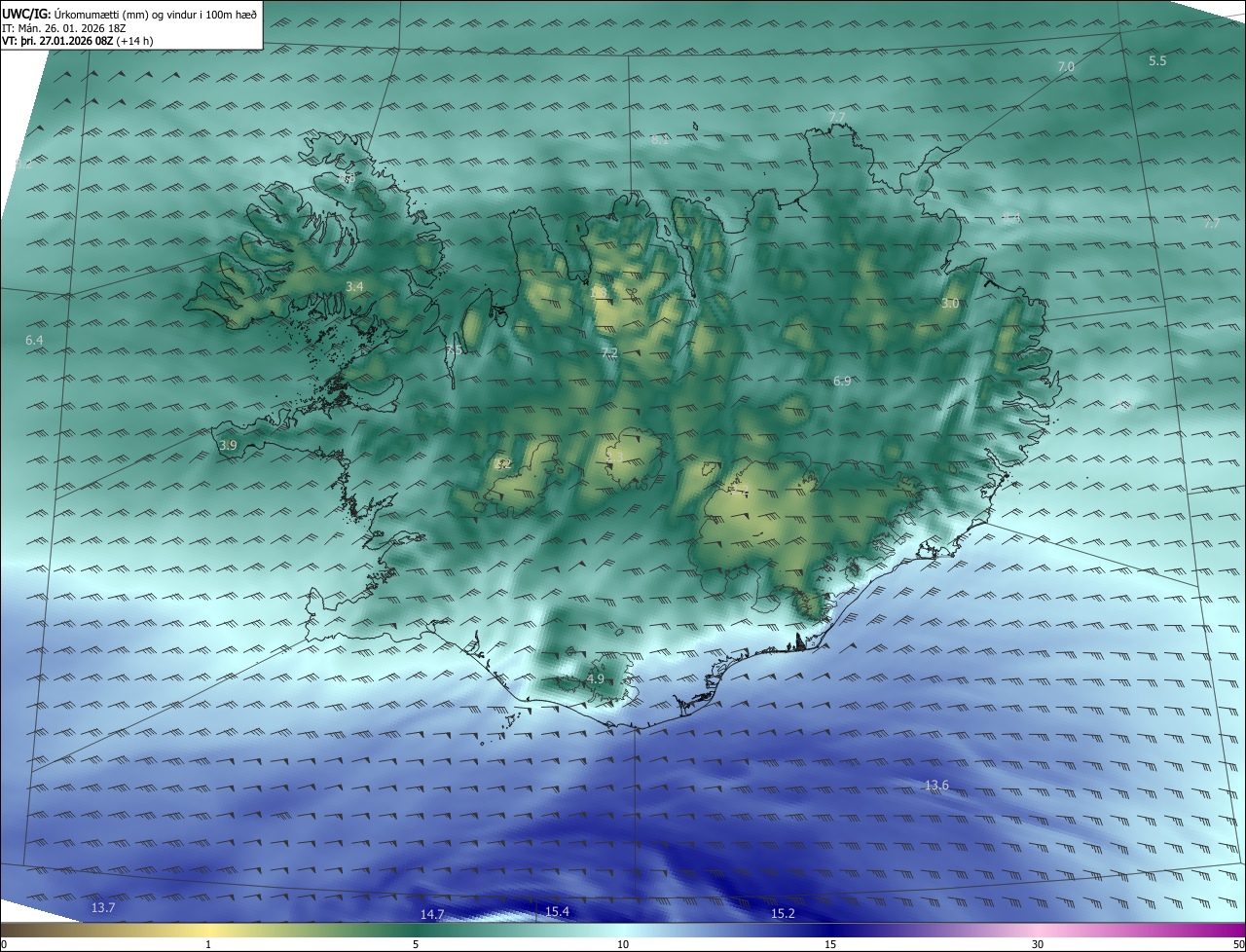The image size is (1246, 952).
Task: Click the colorbar tick label 0
Action: pyautogui.click(x=4, y=944)
